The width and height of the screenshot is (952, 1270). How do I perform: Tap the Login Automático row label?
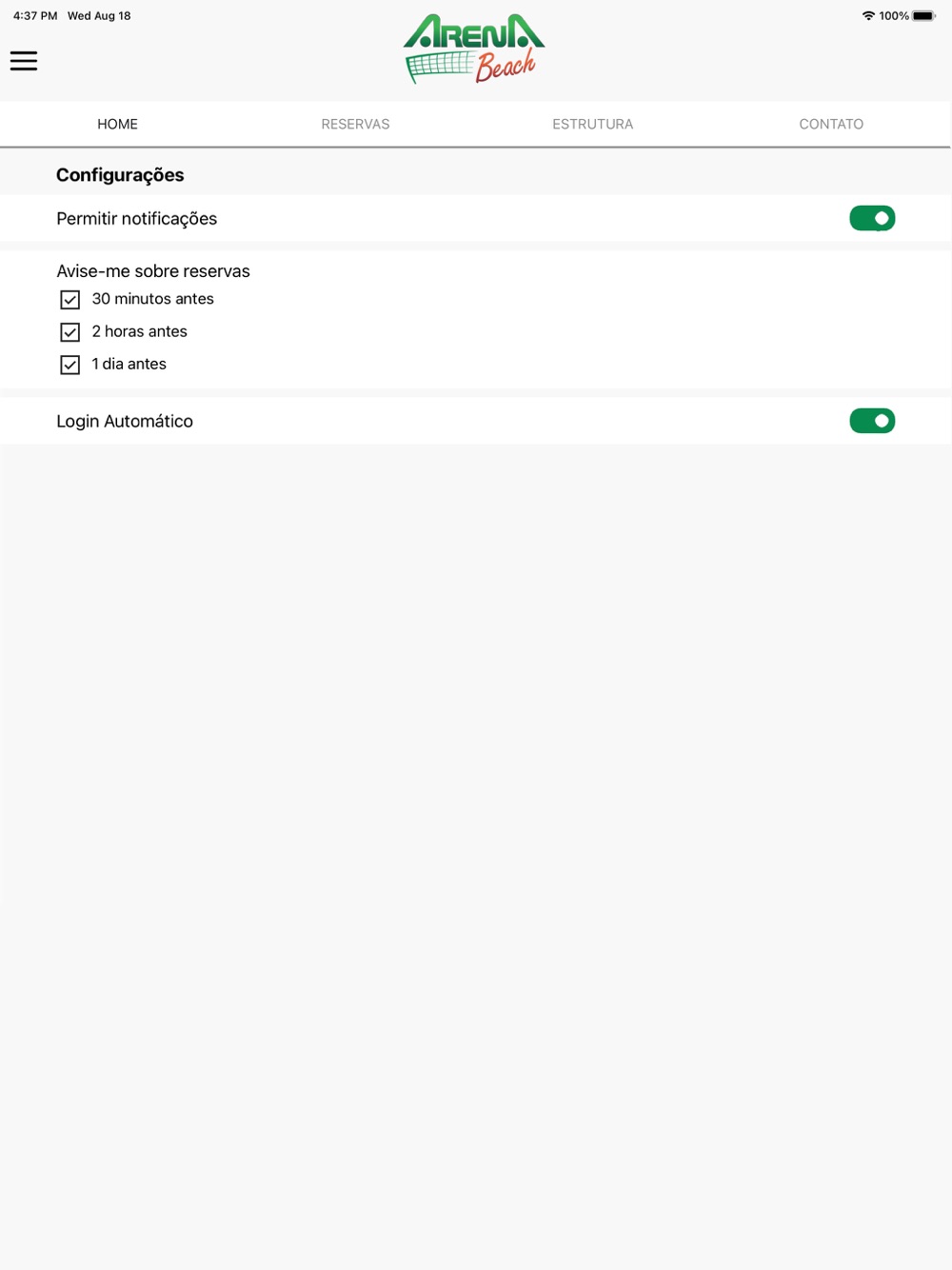click(x=125, y=421)
